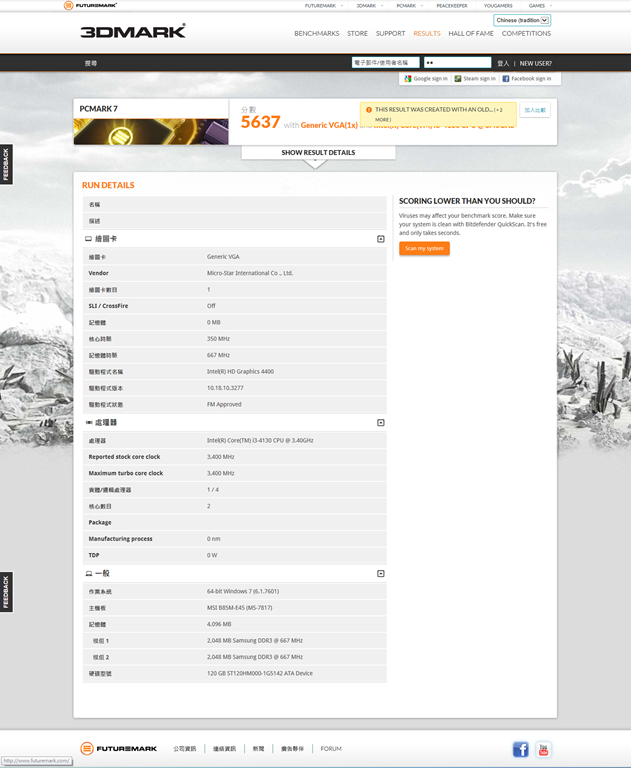Screen dimensions: 631x768
Task: Click the login link beside NEW USER?
Action: 503,63
